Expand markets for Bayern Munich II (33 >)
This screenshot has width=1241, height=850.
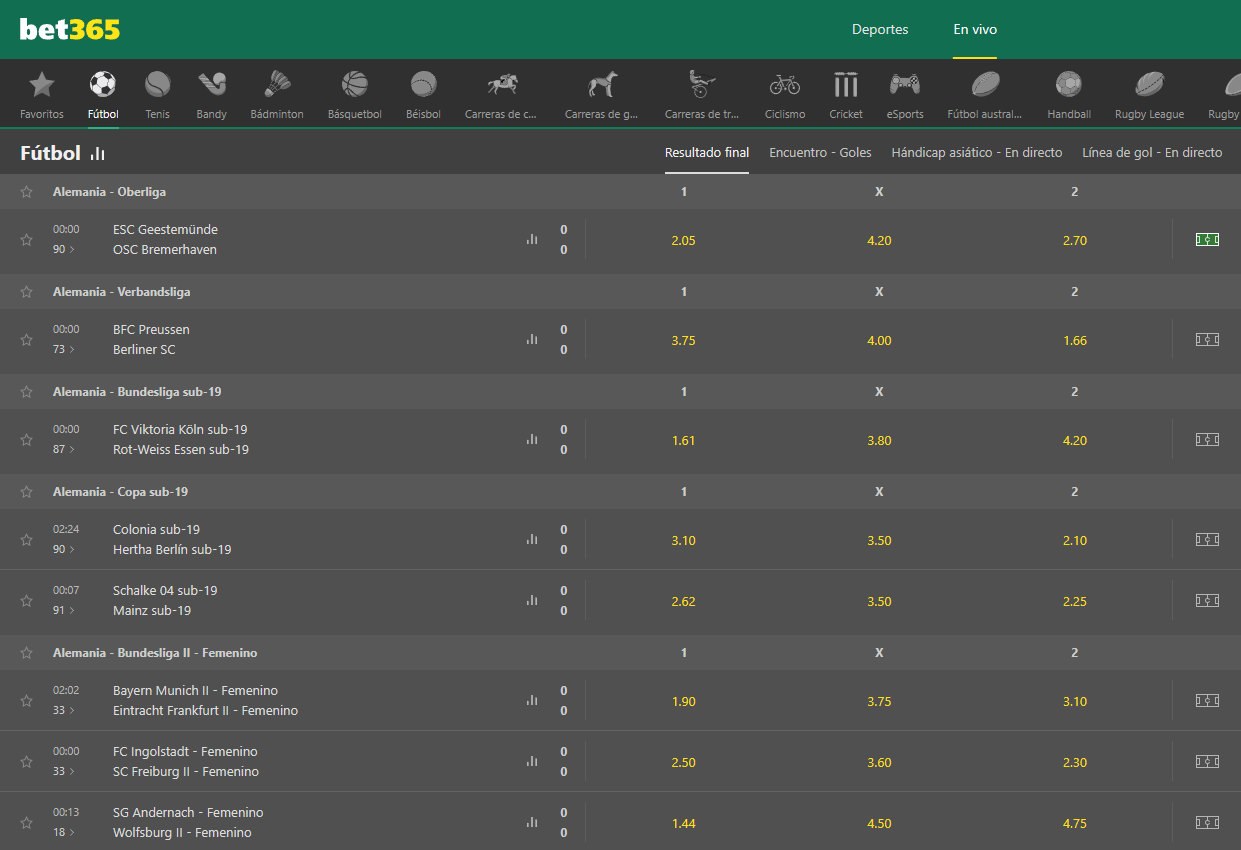(64, 710)
